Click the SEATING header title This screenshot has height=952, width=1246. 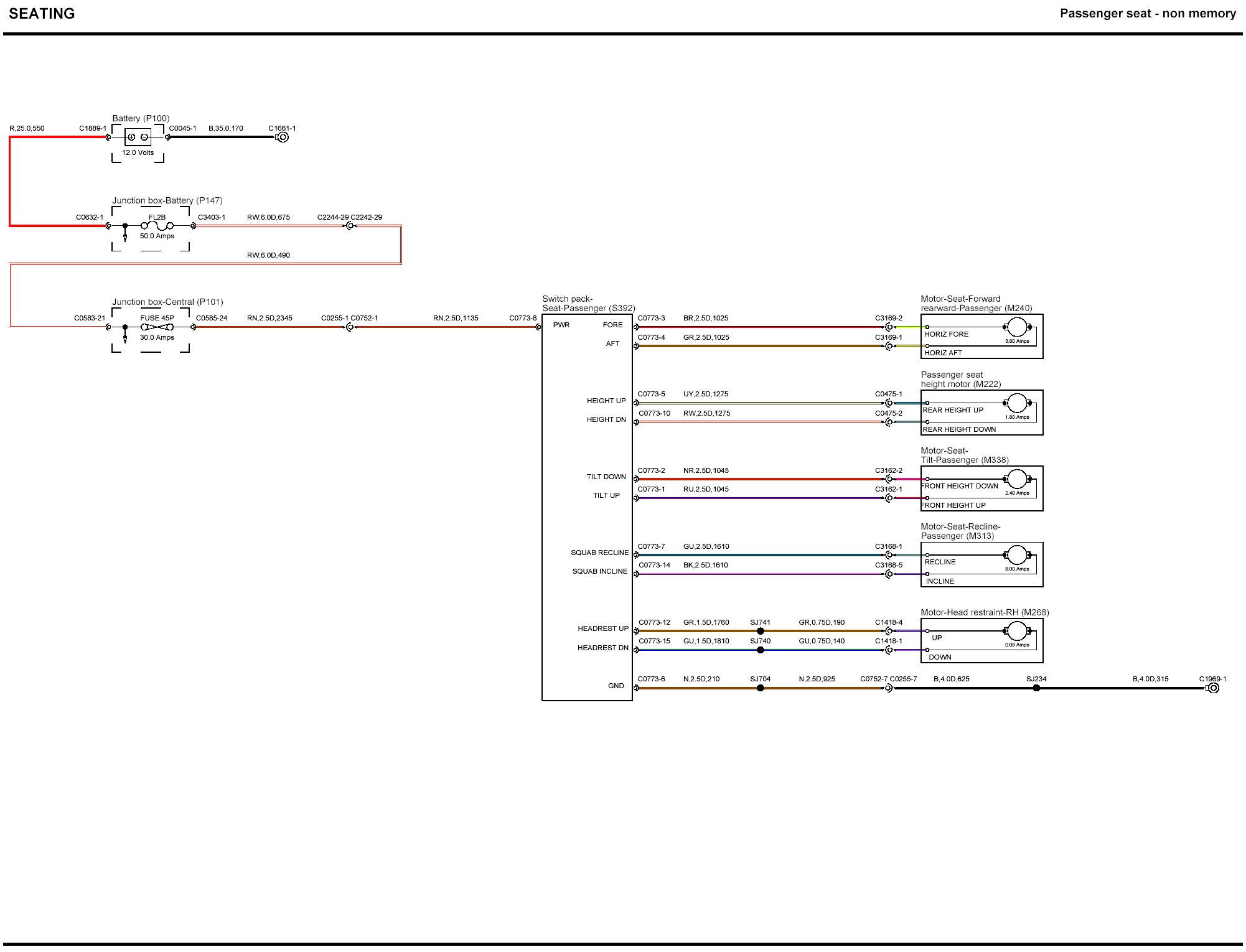[x=42, y=14]
